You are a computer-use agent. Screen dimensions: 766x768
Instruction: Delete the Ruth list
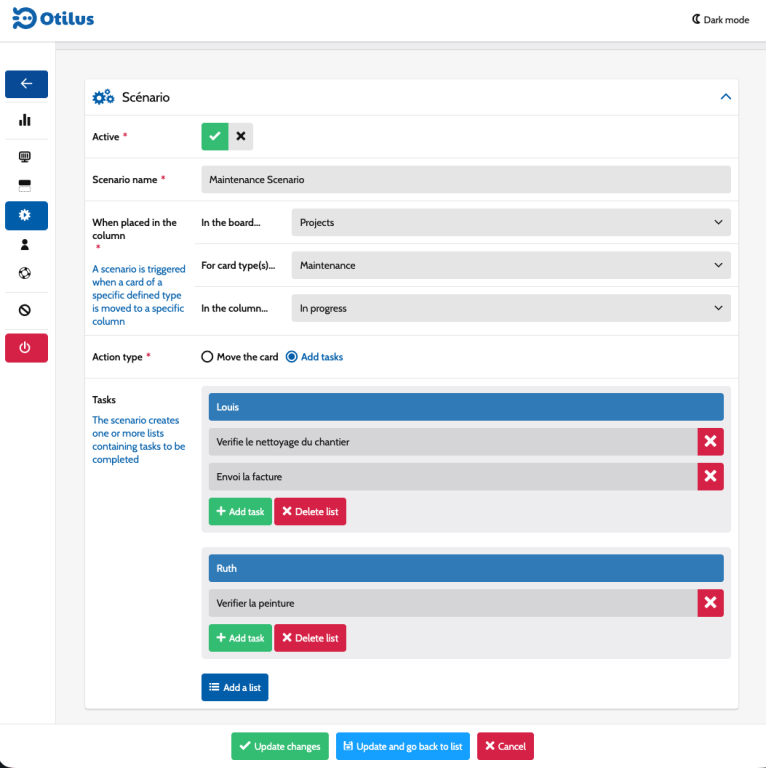click(x=310, y=638)
